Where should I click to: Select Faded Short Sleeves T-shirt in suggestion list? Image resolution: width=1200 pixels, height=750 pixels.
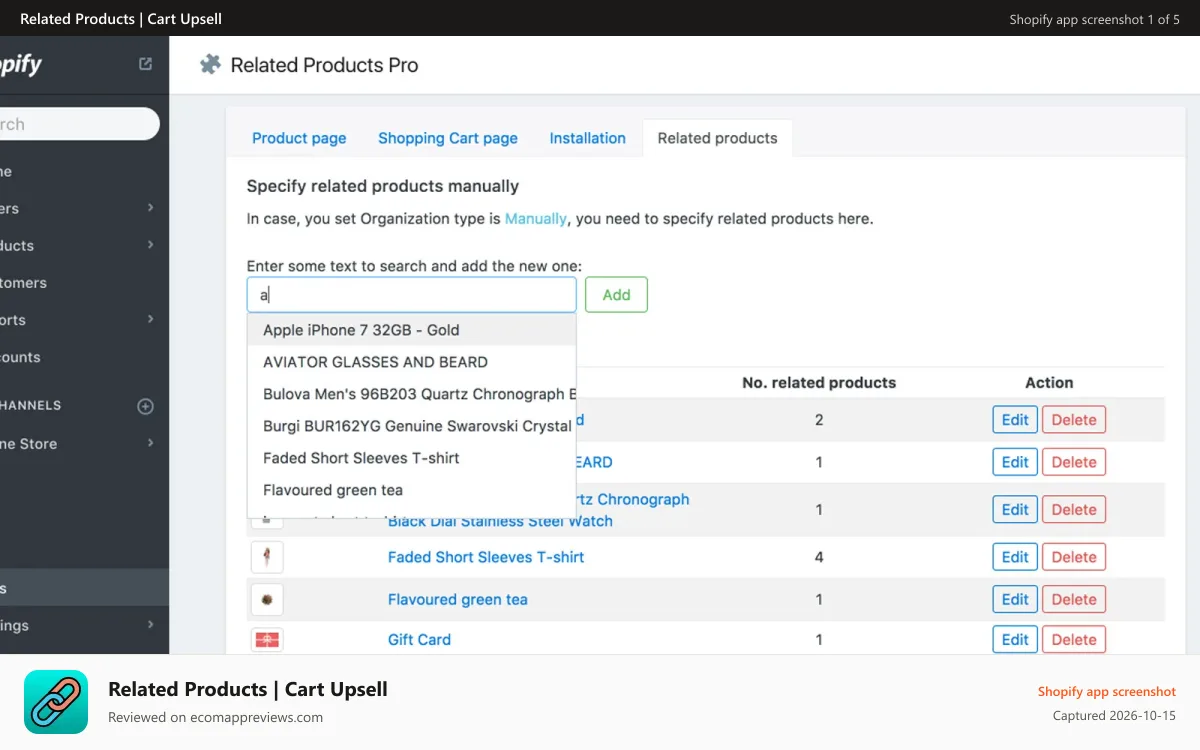click(x=412, y=458)
